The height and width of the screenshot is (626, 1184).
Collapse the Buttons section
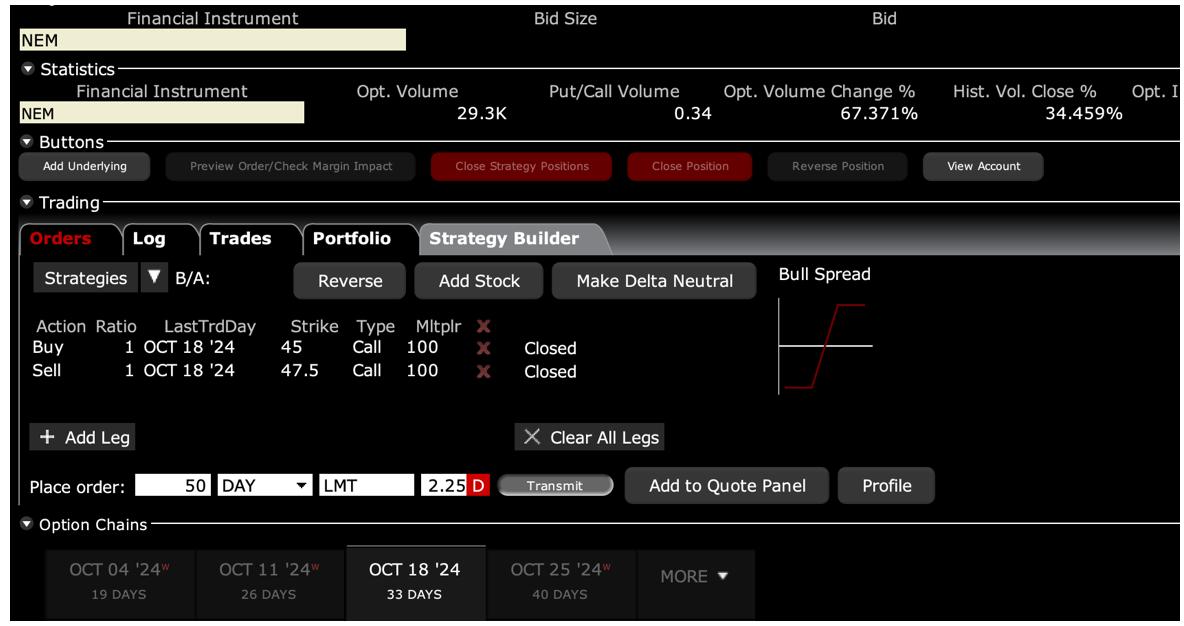(x=28, y=142)
